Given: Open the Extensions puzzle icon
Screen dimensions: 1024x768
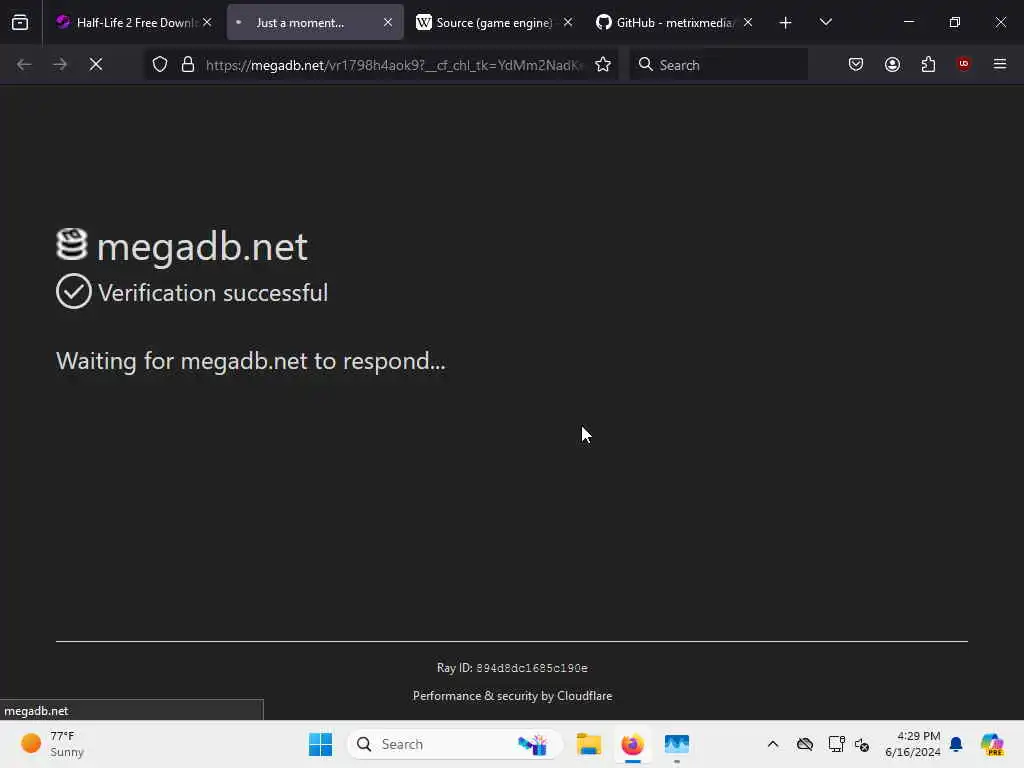Looking at the screenshot, I should (928, 64).
